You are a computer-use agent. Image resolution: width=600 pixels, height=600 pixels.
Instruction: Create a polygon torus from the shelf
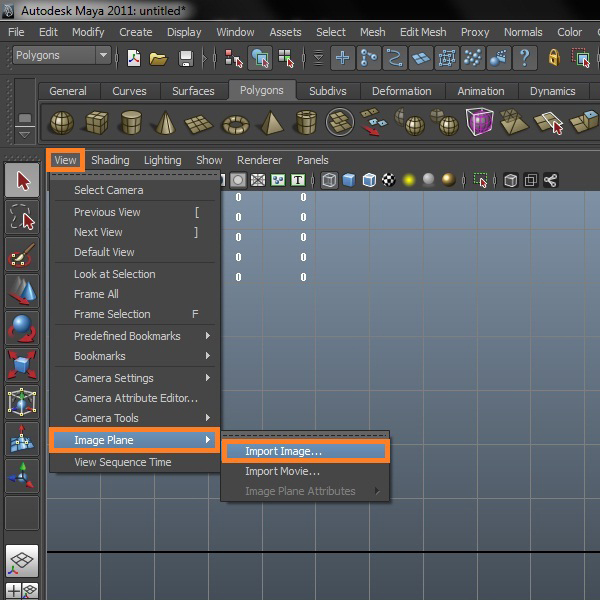[235, 125]
